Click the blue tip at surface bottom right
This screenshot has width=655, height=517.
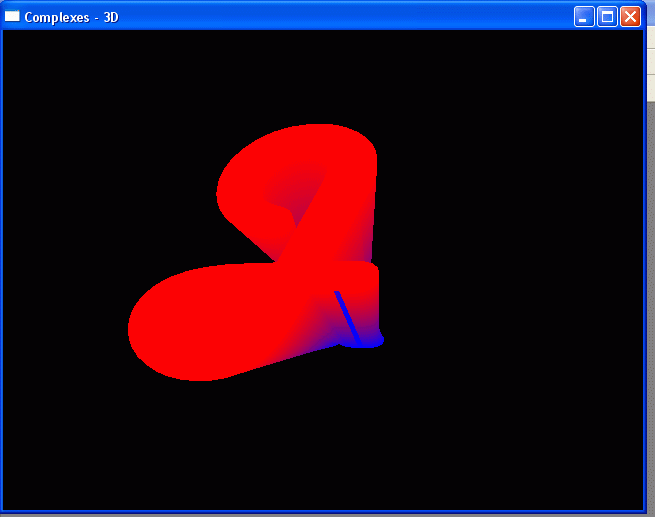[x=368, y=341]
